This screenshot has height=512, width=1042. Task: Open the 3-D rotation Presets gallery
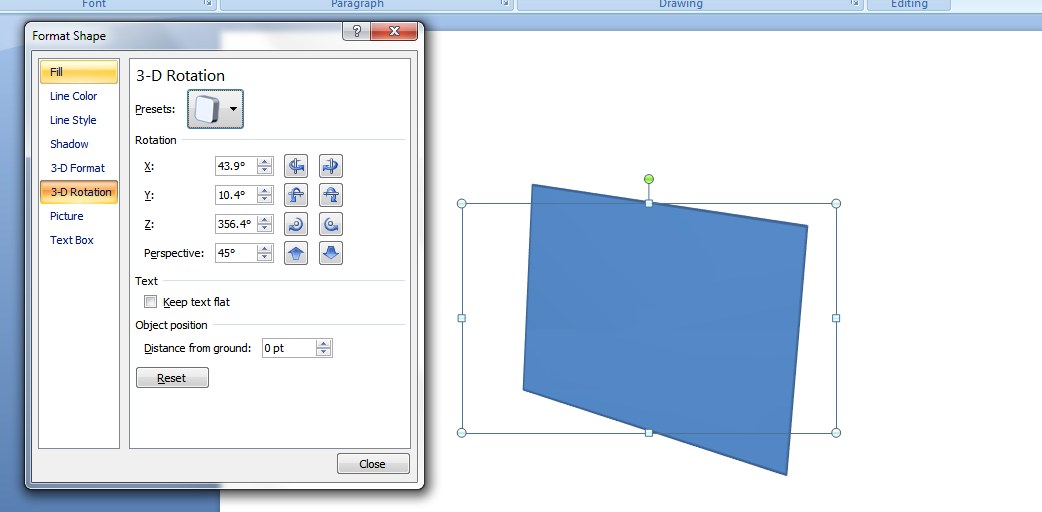point(215,108)
